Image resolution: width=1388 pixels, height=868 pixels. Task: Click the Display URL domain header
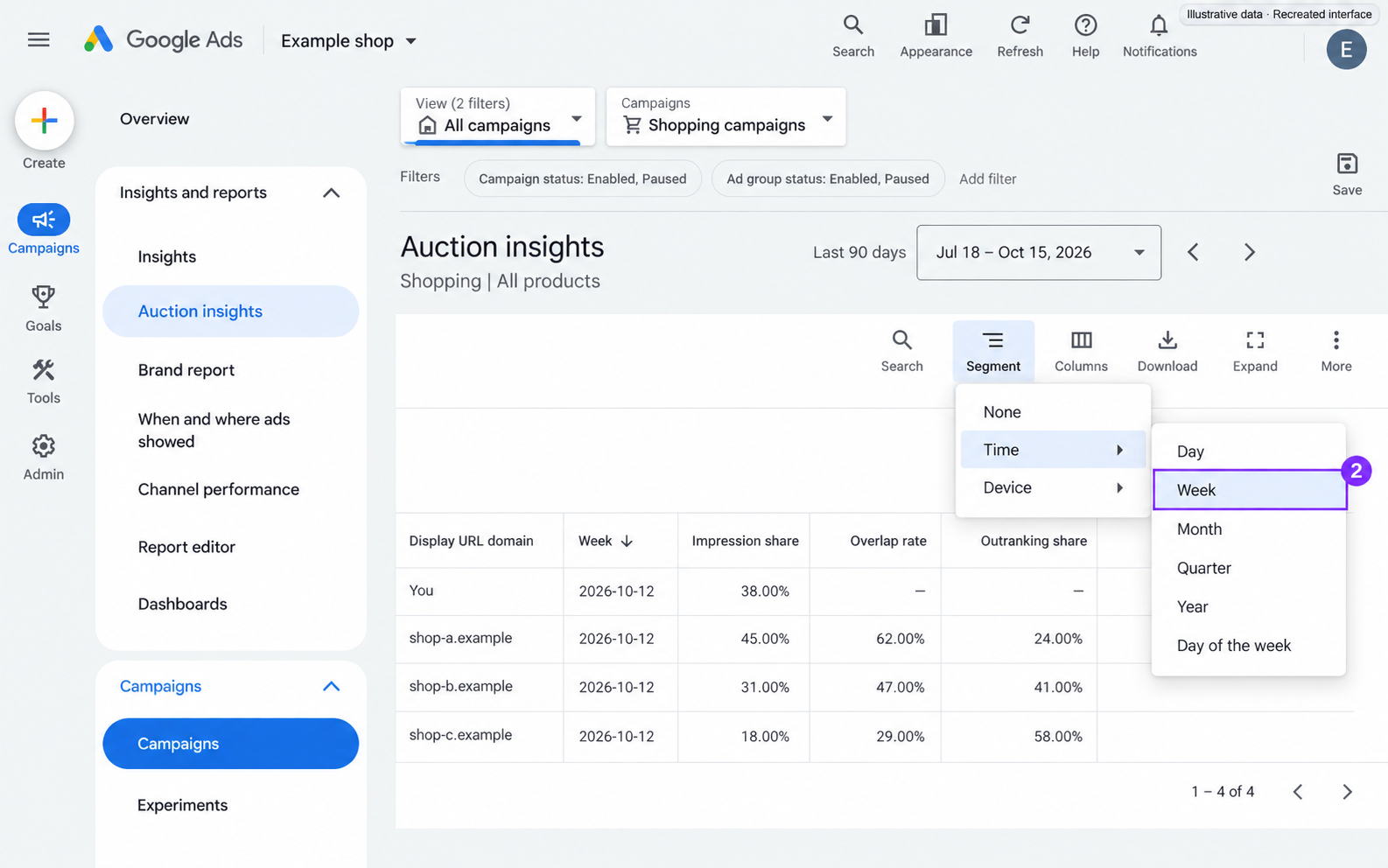[x=471, y=541]
